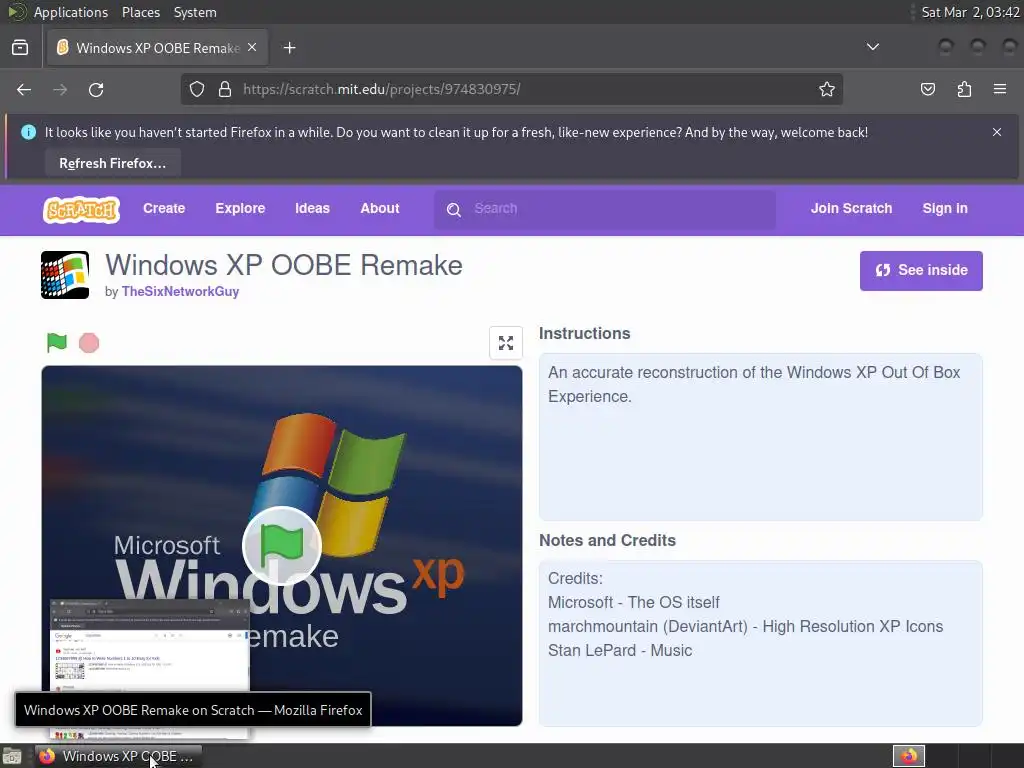1024x768 pixels.
Task: Click the 'Microsoft - The OS itself' credits line
Action: coord(633,602)
